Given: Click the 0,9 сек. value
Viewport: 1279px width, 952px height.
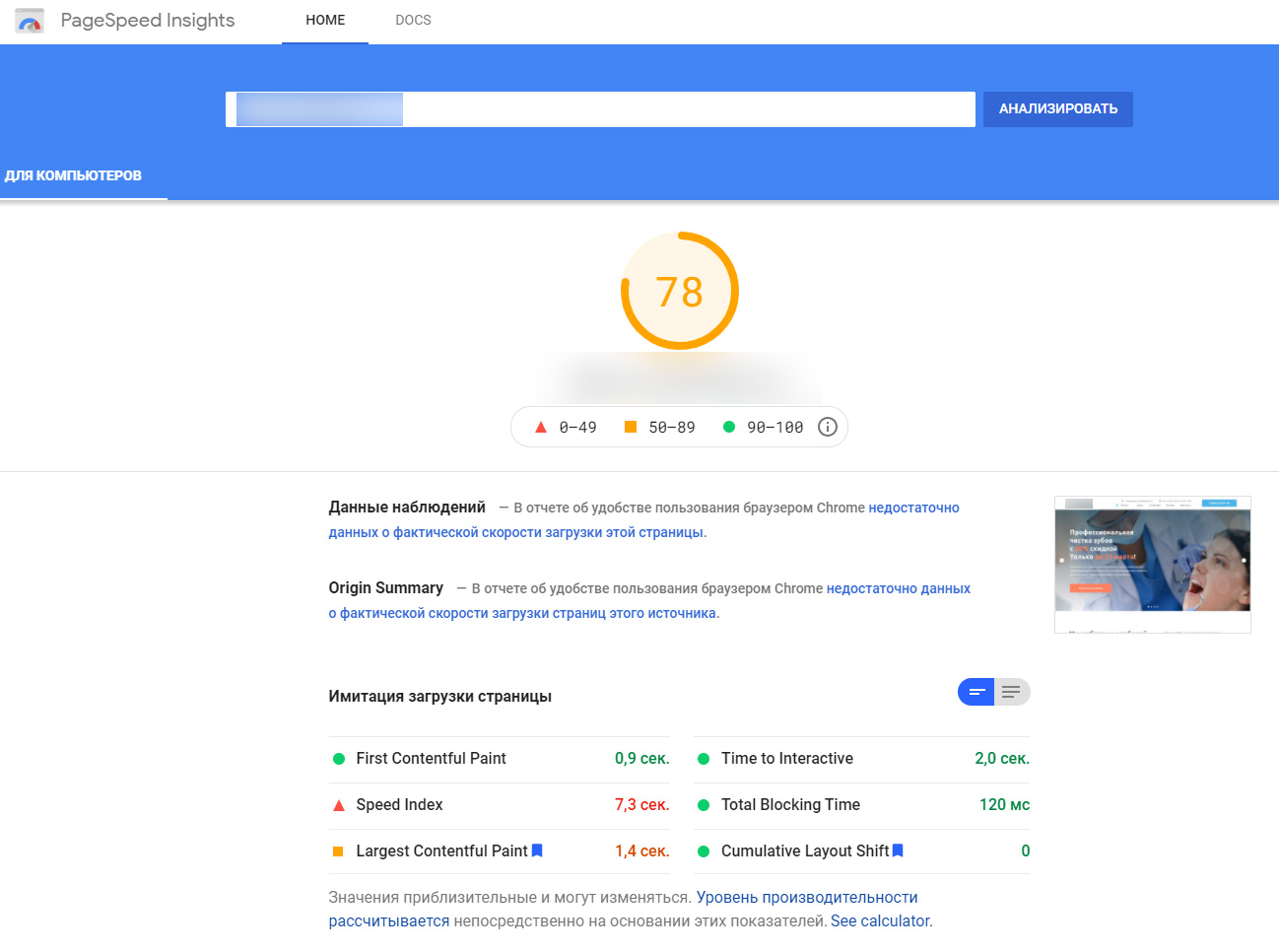Looking at the screenshot, I should click(642, 759).
